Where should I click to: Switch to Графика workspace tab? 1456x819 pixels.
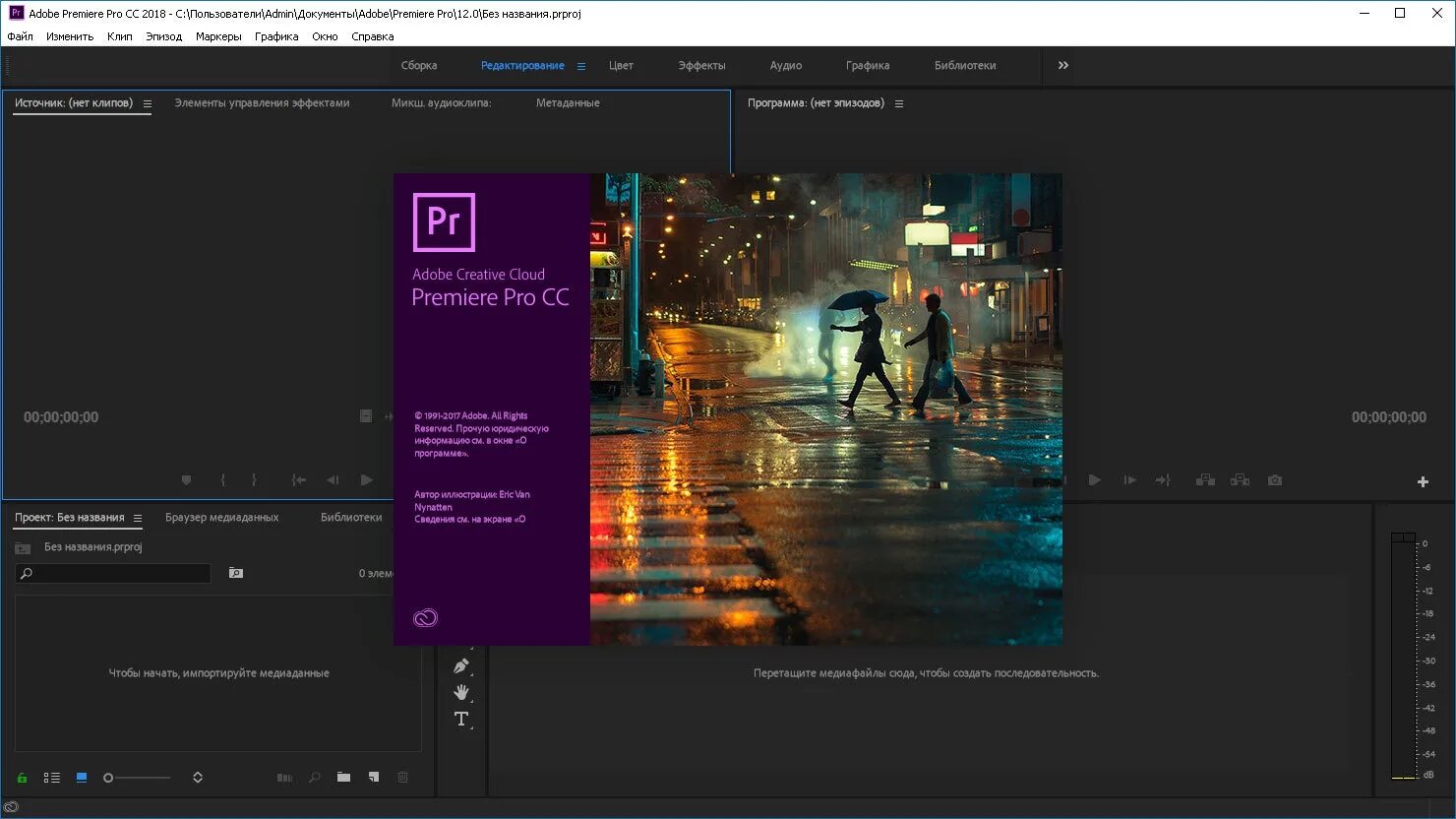[x=868, y=66]
